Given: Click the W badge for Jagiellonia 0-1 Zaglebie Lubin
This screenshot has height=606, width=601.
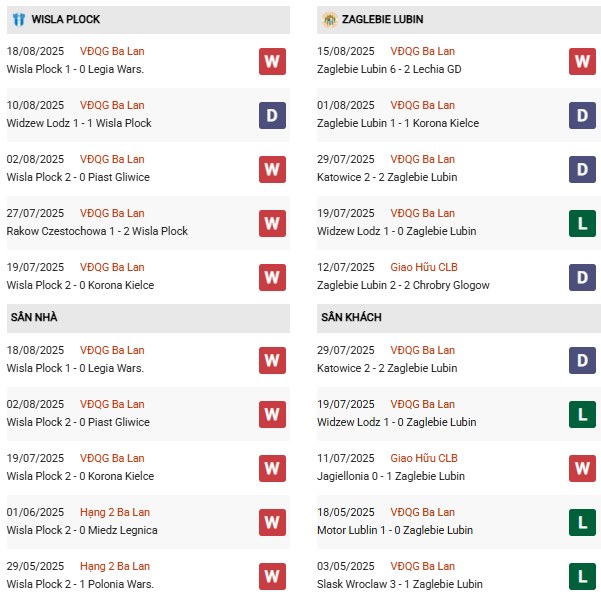Looking at the screenshot, I should [582, 468].
